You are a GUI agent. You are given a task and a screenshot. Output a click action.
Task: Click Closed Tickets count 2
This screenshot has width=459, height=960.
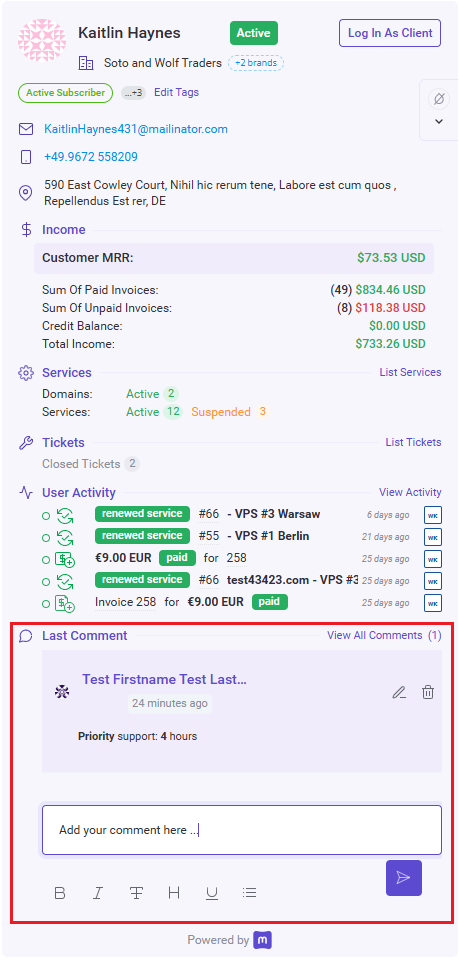tap(132, 463)
